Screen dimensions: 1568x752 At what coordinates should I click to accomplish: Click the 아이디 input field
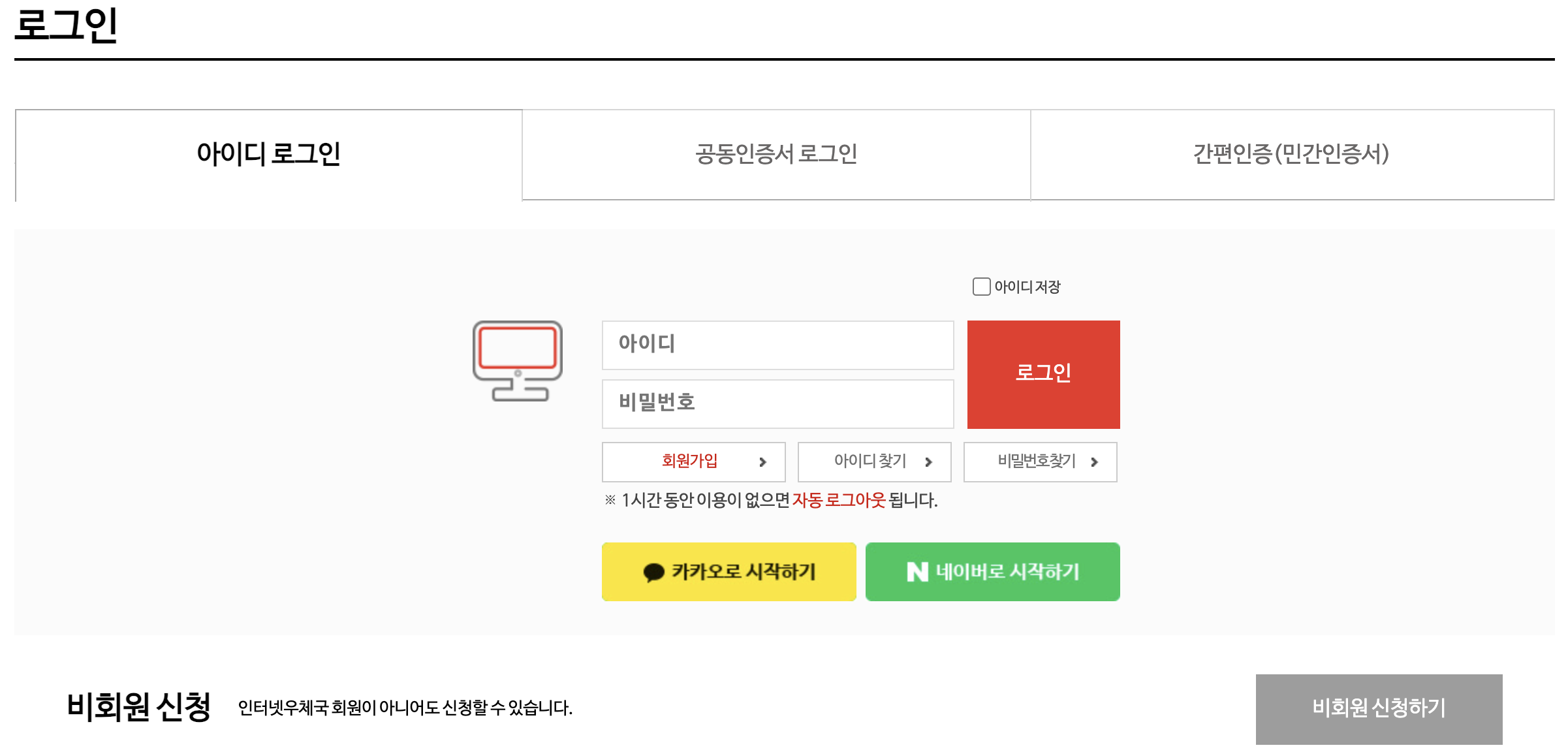coord(777,346)
